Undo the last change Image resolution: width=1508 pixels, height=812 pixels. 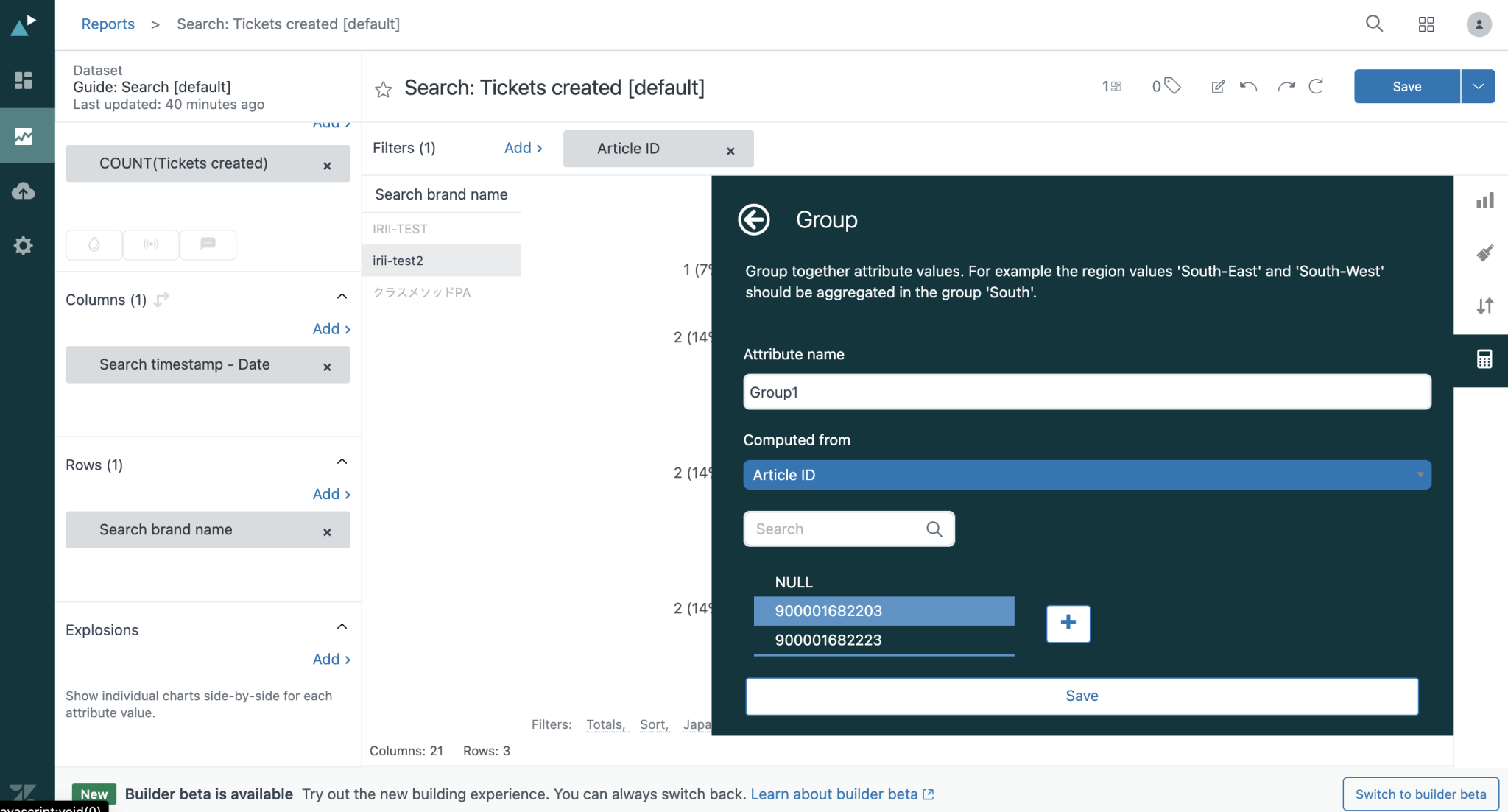1248,86
